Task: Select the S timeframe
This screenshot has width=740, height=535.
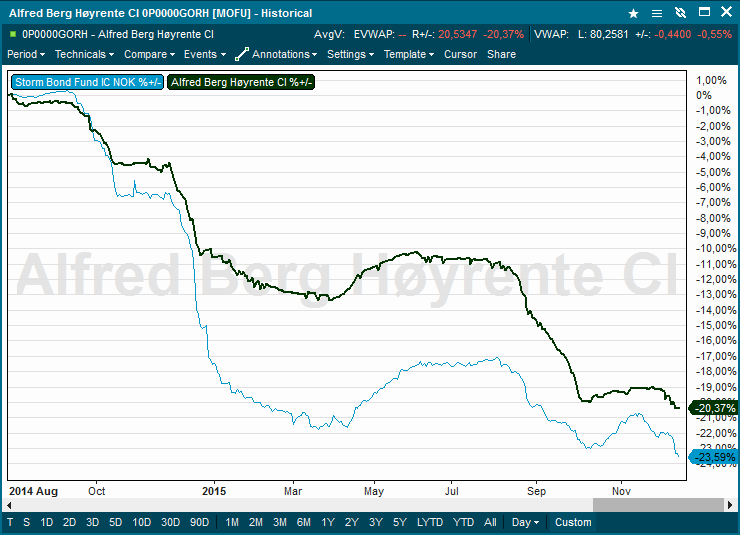Action: 26,522
